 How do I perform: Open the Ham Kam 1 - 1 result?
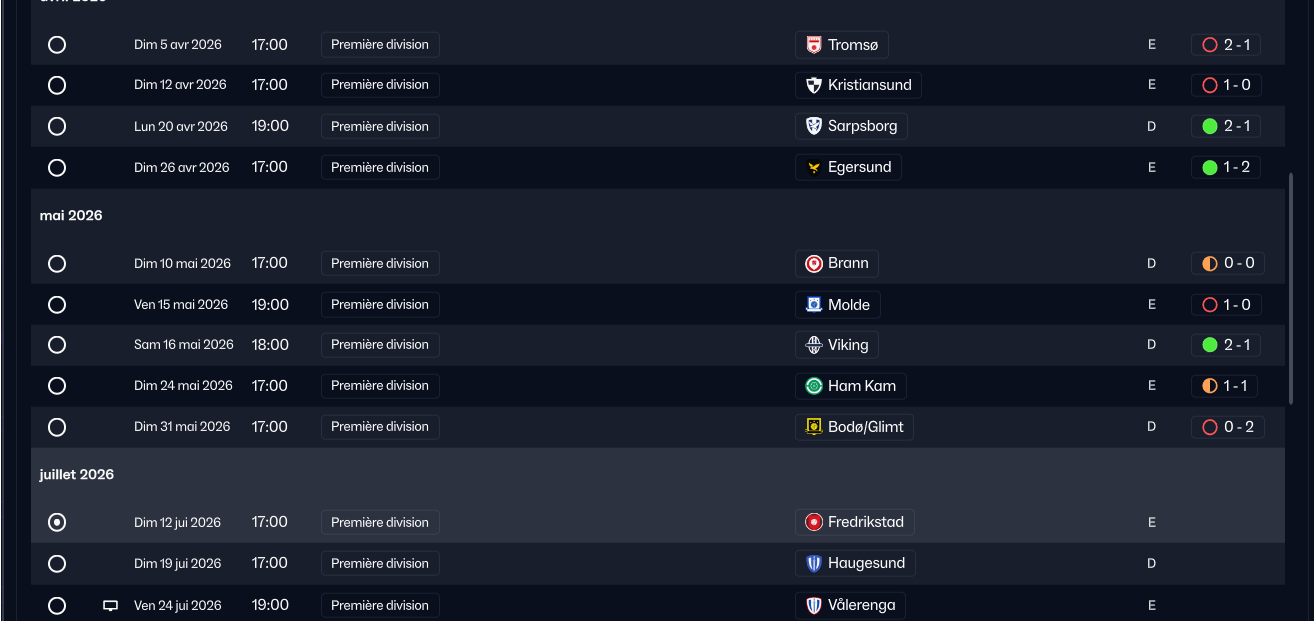click(1226, 386)
